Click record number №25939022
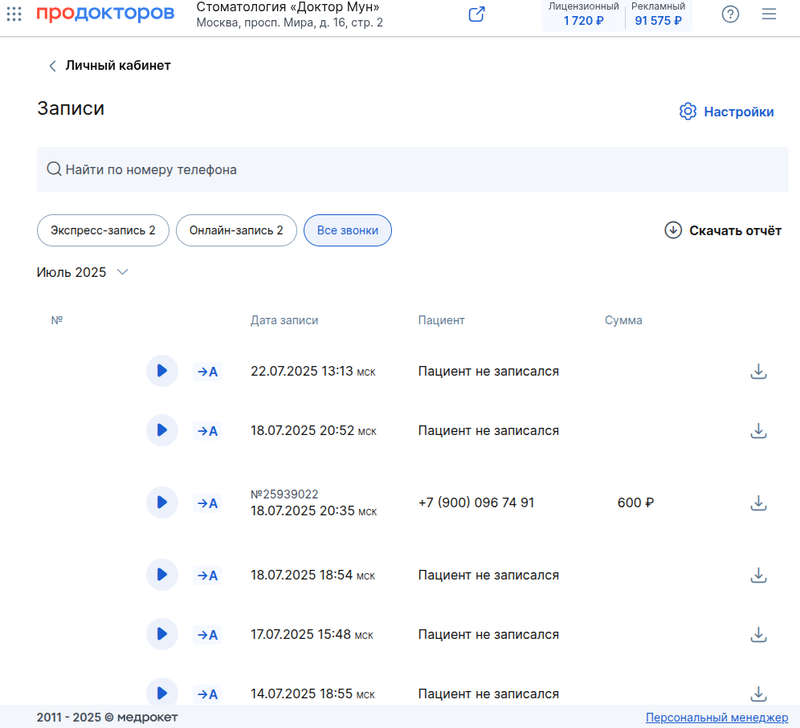 [x=284, y=494]
